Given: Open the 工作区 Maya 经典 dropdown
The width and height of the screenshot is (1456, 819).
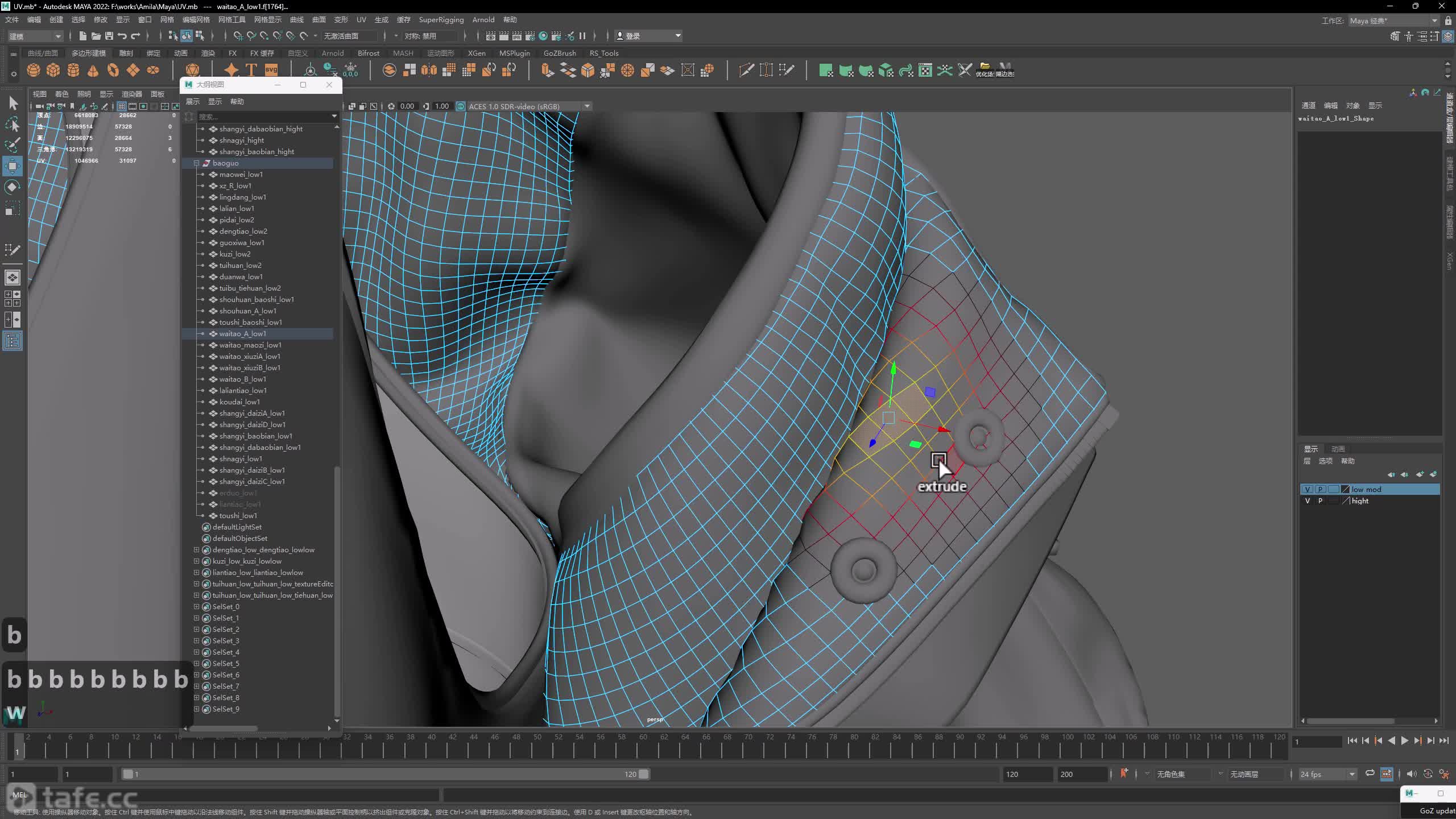Looking at the screenshot, I should click(x=1393, y=20).
